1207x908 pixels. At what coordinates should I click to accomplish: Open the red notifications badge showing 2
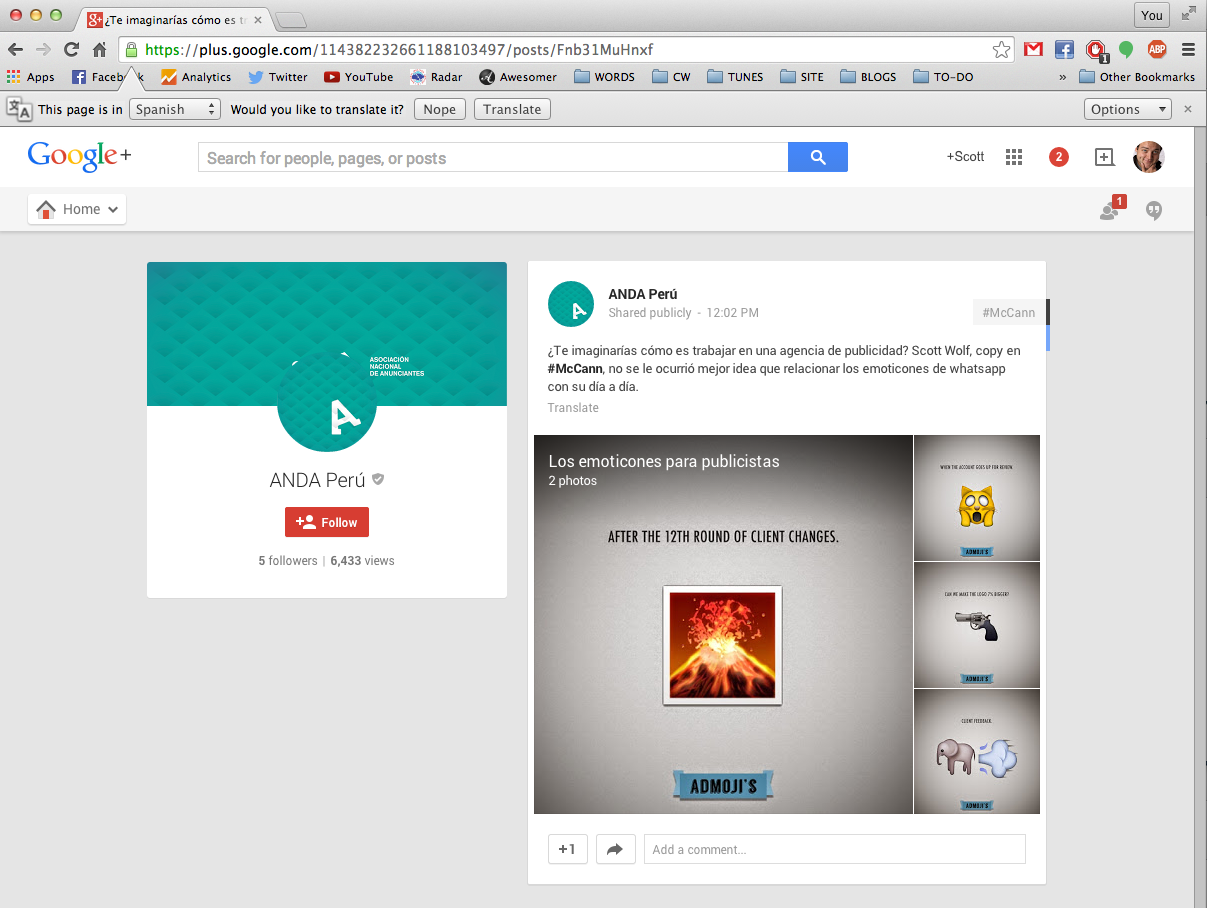pos(1058,156)
